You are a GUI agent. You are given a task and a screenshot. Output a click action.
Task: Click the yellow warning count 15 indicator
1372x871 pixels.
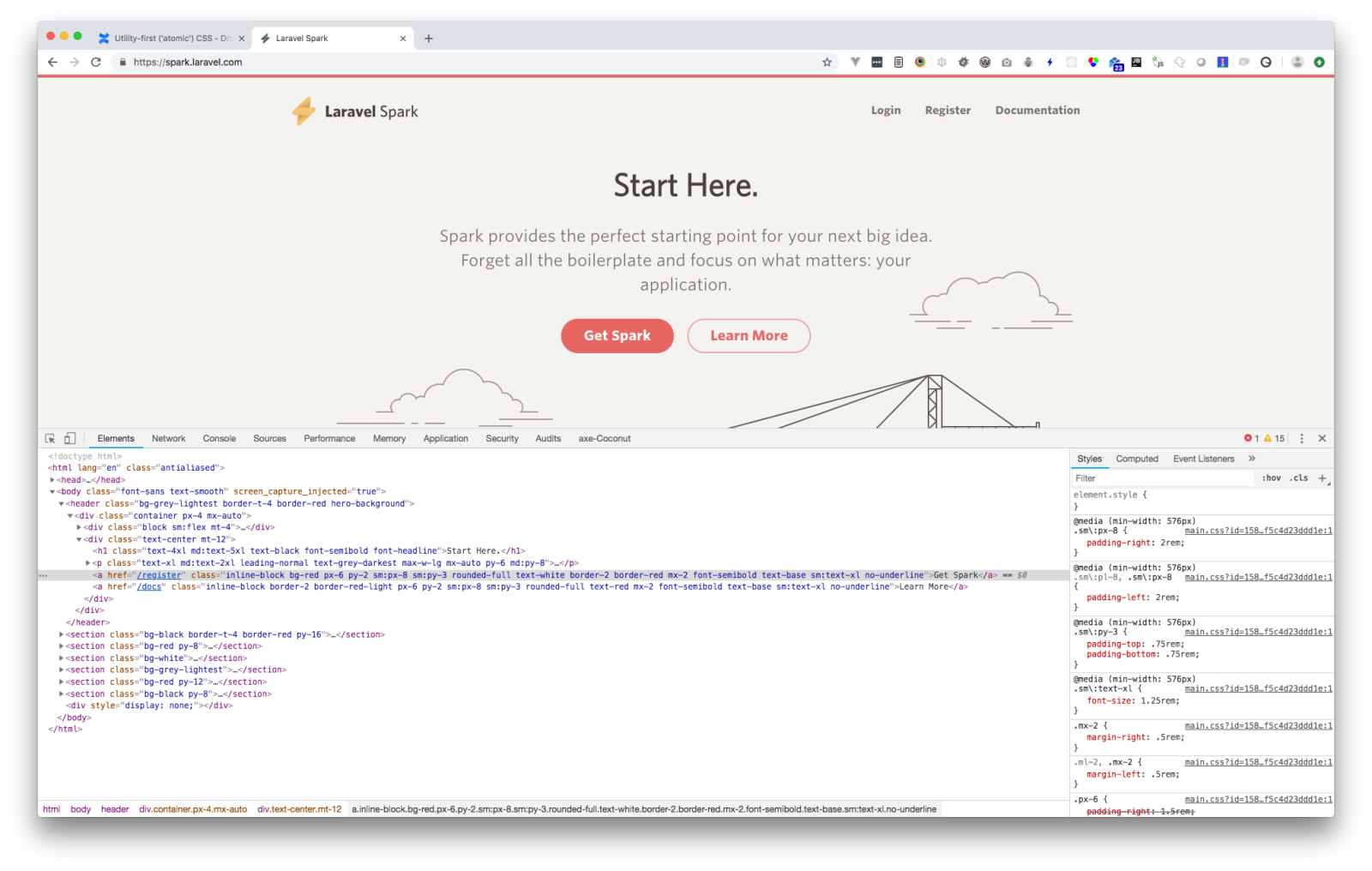tap(1274, 438)
